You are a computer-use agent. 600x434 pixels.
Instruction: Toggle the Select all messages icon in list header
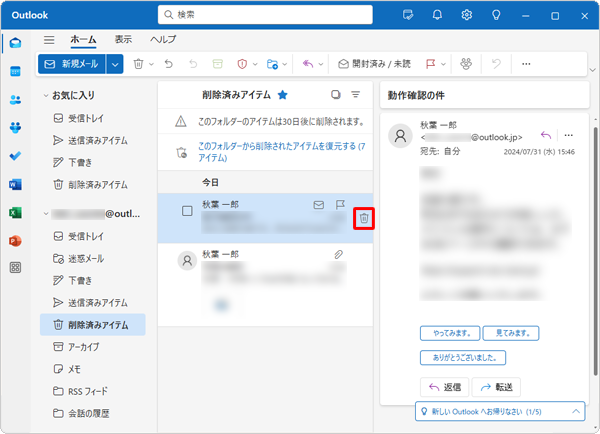[x=336, y=95]
